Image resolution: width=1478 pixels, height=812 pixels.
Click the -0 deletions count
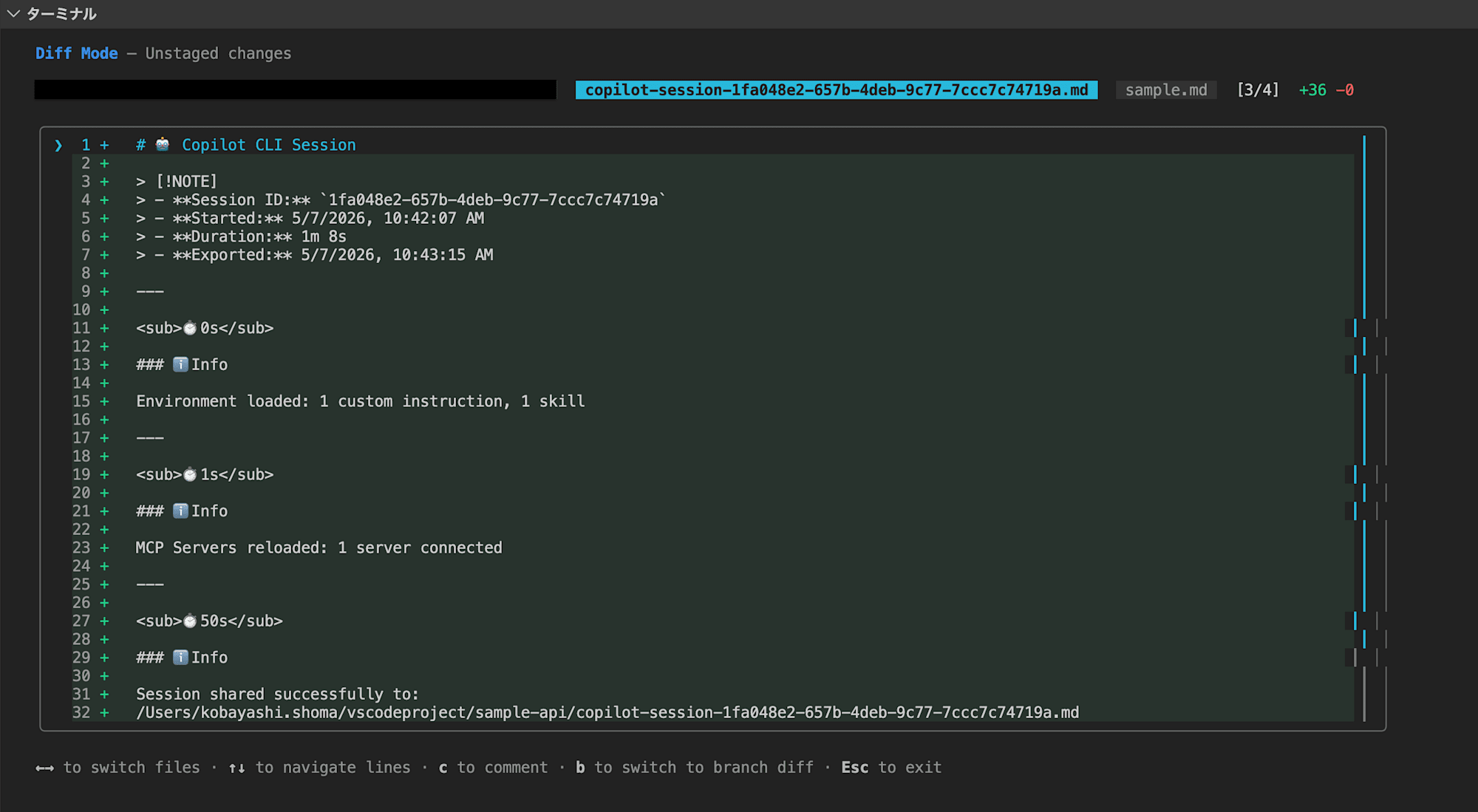tap(1345, 90)
